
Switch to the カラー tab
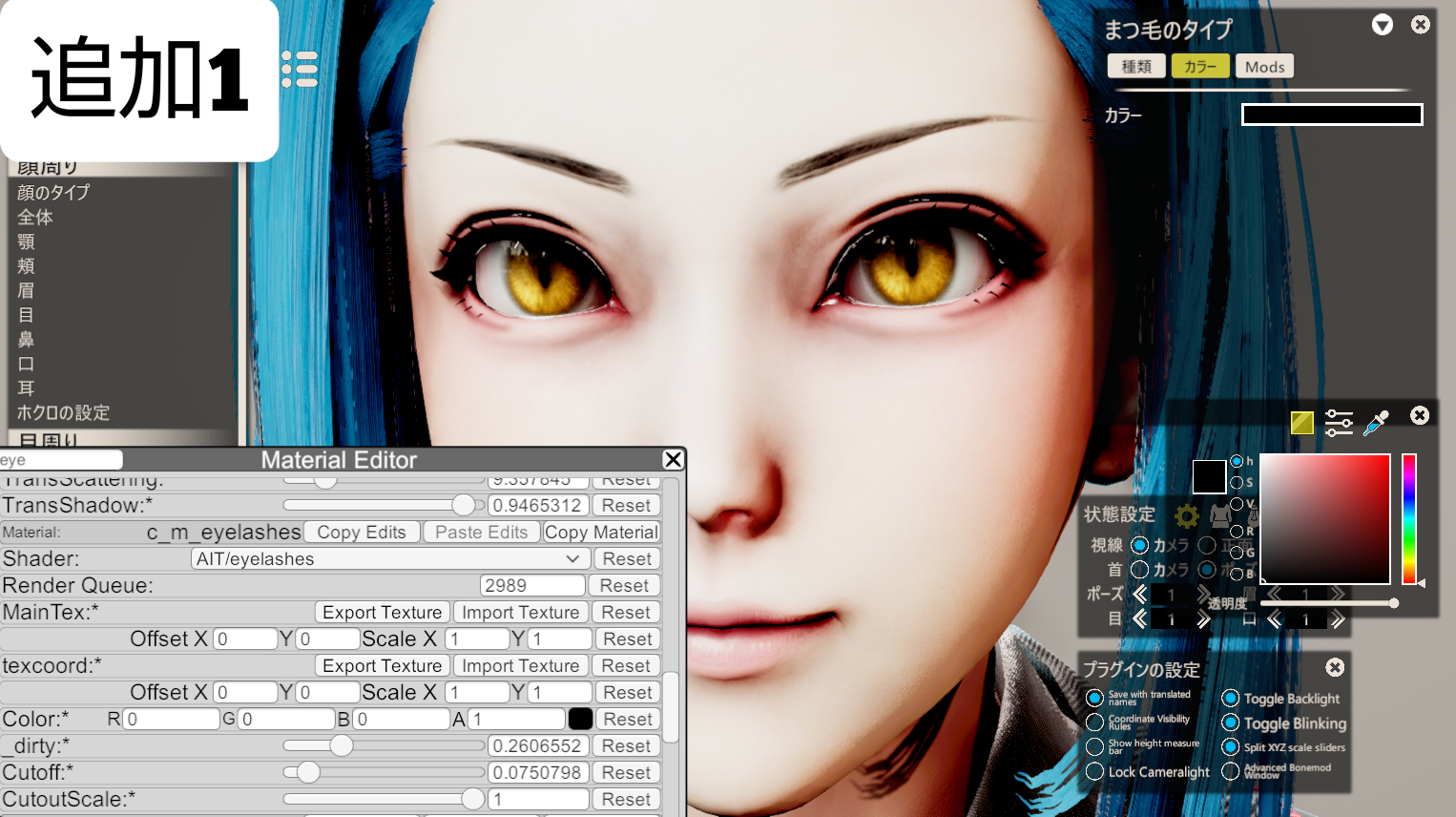pyautogui.click(x=1200, y=66)
